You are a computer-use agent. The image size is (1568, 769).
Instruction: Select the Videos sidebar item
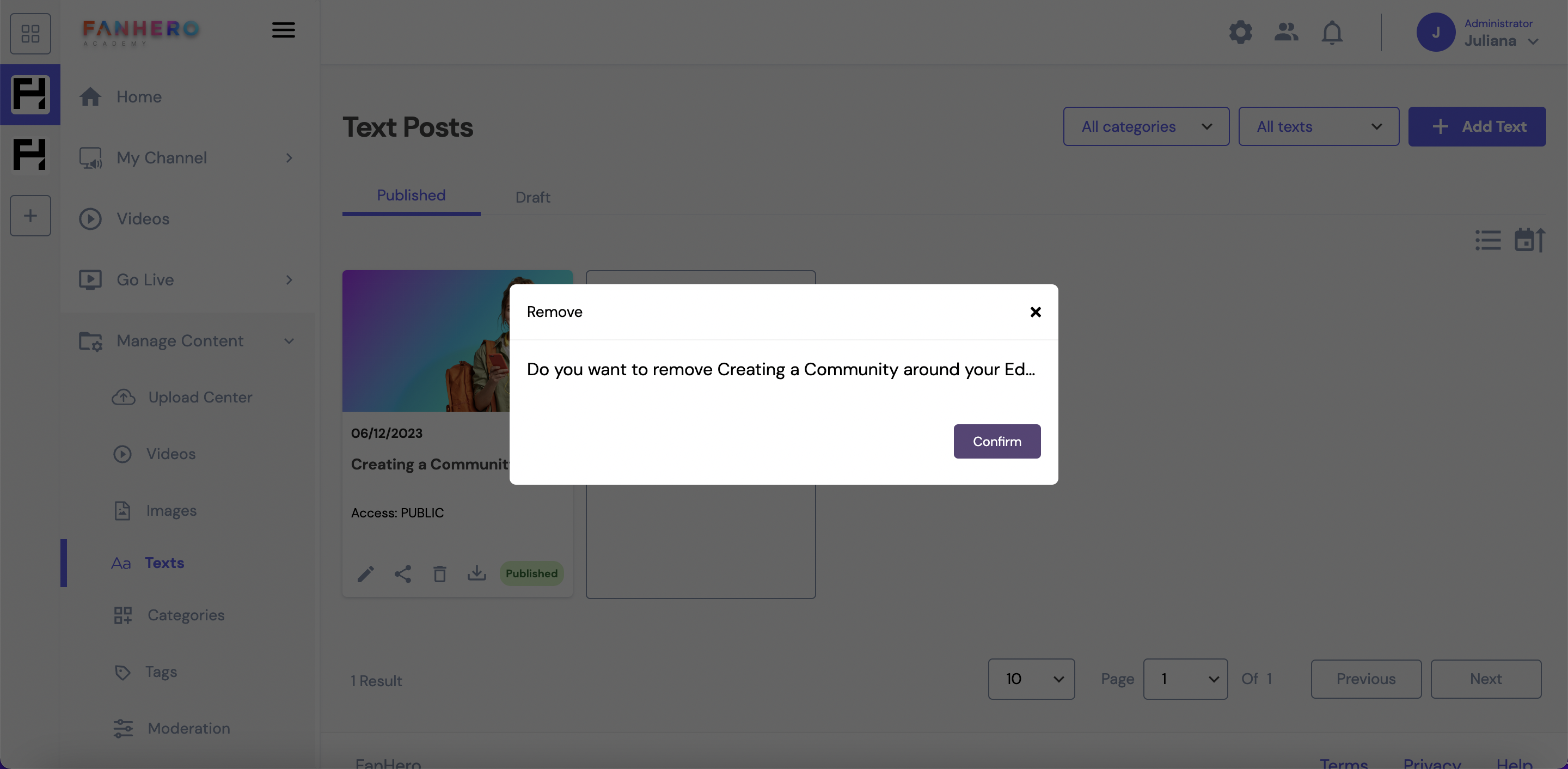tap(142, 218)
